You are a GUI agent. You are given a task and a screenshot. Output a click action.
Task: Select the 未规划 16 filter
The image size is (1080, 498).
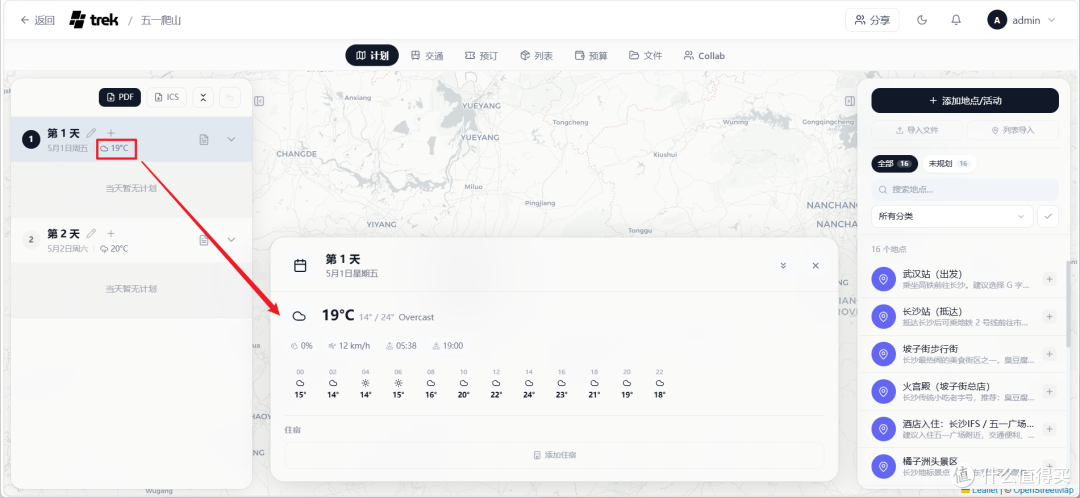(x=948, y=164)
